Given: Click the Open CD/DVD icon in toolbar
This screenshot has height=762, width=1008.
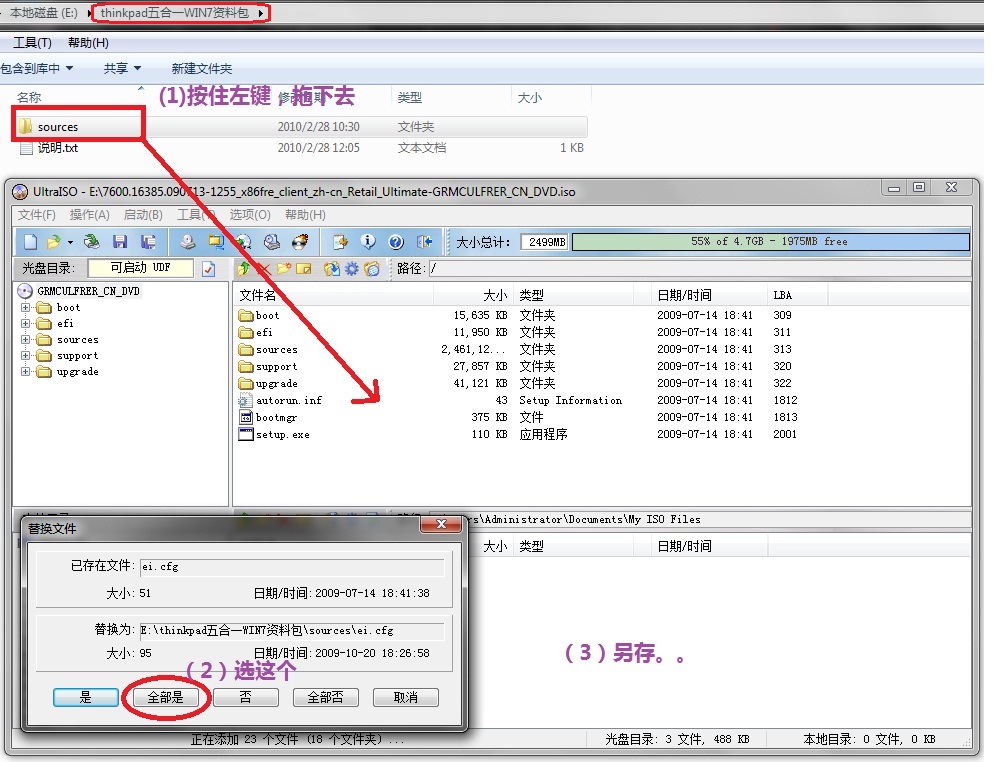Looking at the screenshot, I should pos(92,242).
